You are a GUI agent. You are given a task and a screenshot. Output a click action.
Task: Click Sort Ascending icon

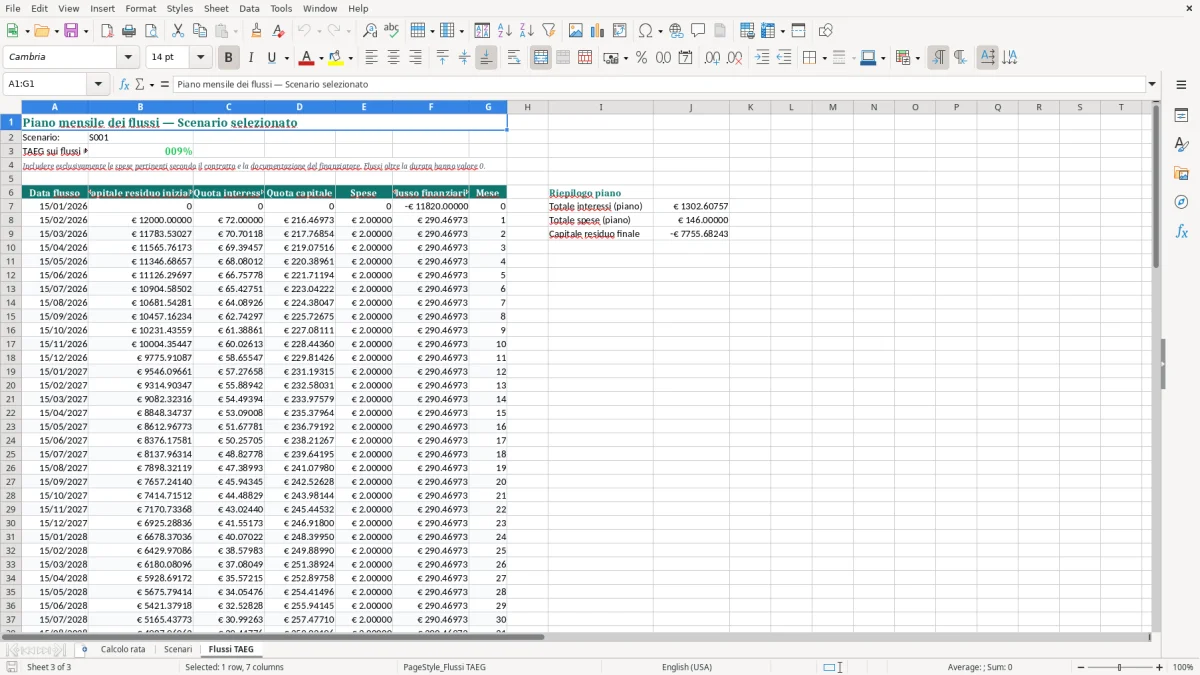point(505,31)
